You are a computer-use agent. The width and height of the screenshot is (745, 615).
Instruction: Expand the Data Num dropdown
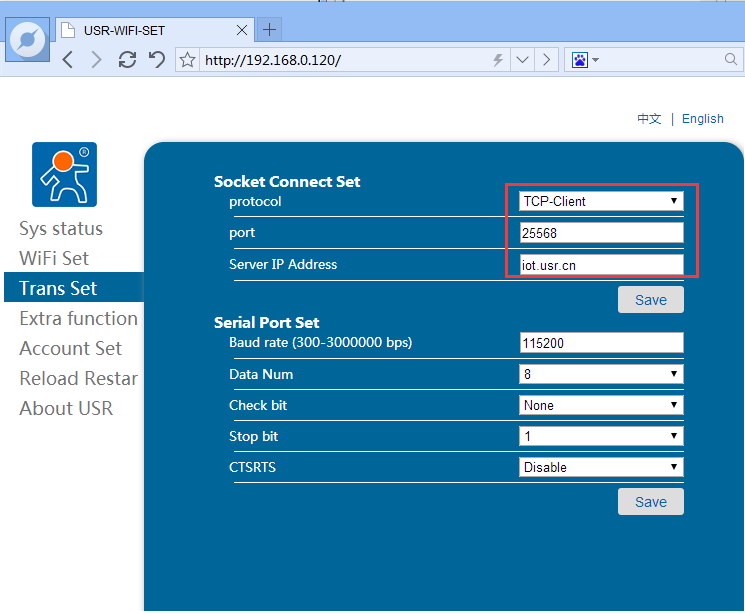601,375
